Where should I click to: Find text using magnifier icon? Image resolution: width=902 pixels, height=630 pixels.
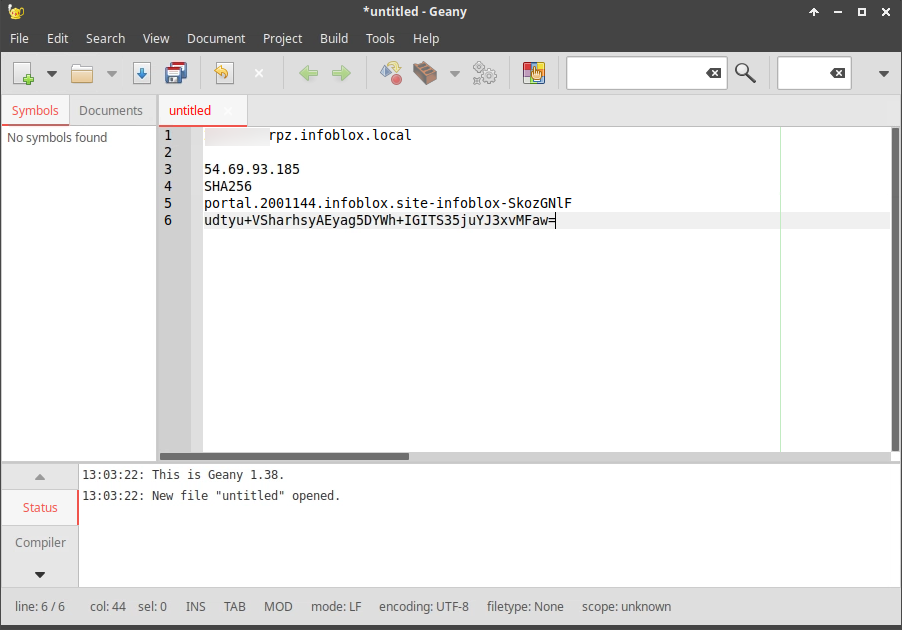click(x=746, y=73)
